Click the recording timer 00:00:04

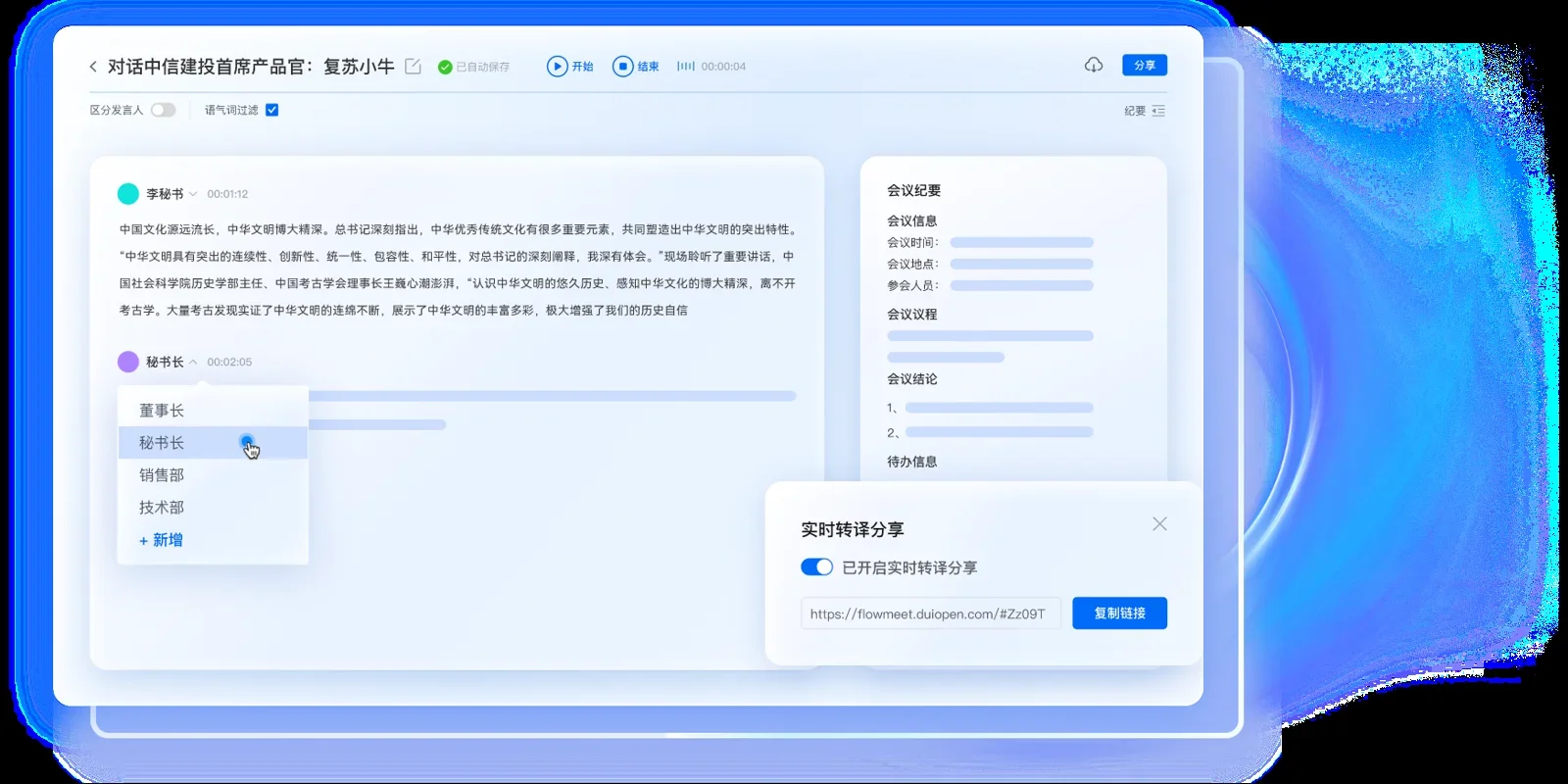(723, 67)
